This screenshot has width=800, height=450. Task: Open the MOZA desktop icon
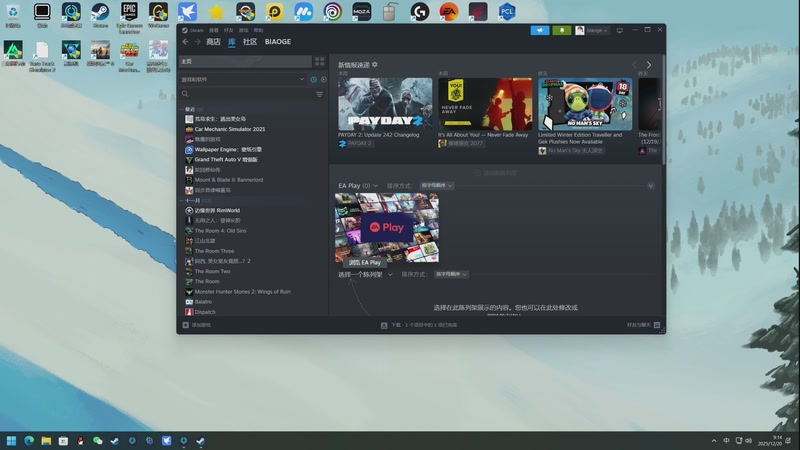tap(362, 12)
